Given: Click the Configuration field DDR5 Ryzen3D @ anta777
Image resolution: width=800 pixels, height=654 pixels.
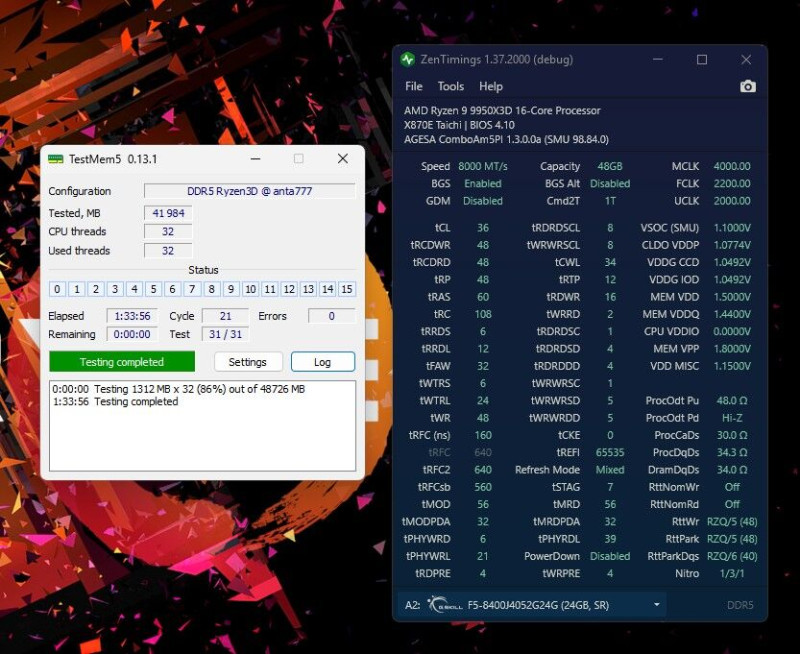Looking at the screenshot, I should tap(249, 191).
